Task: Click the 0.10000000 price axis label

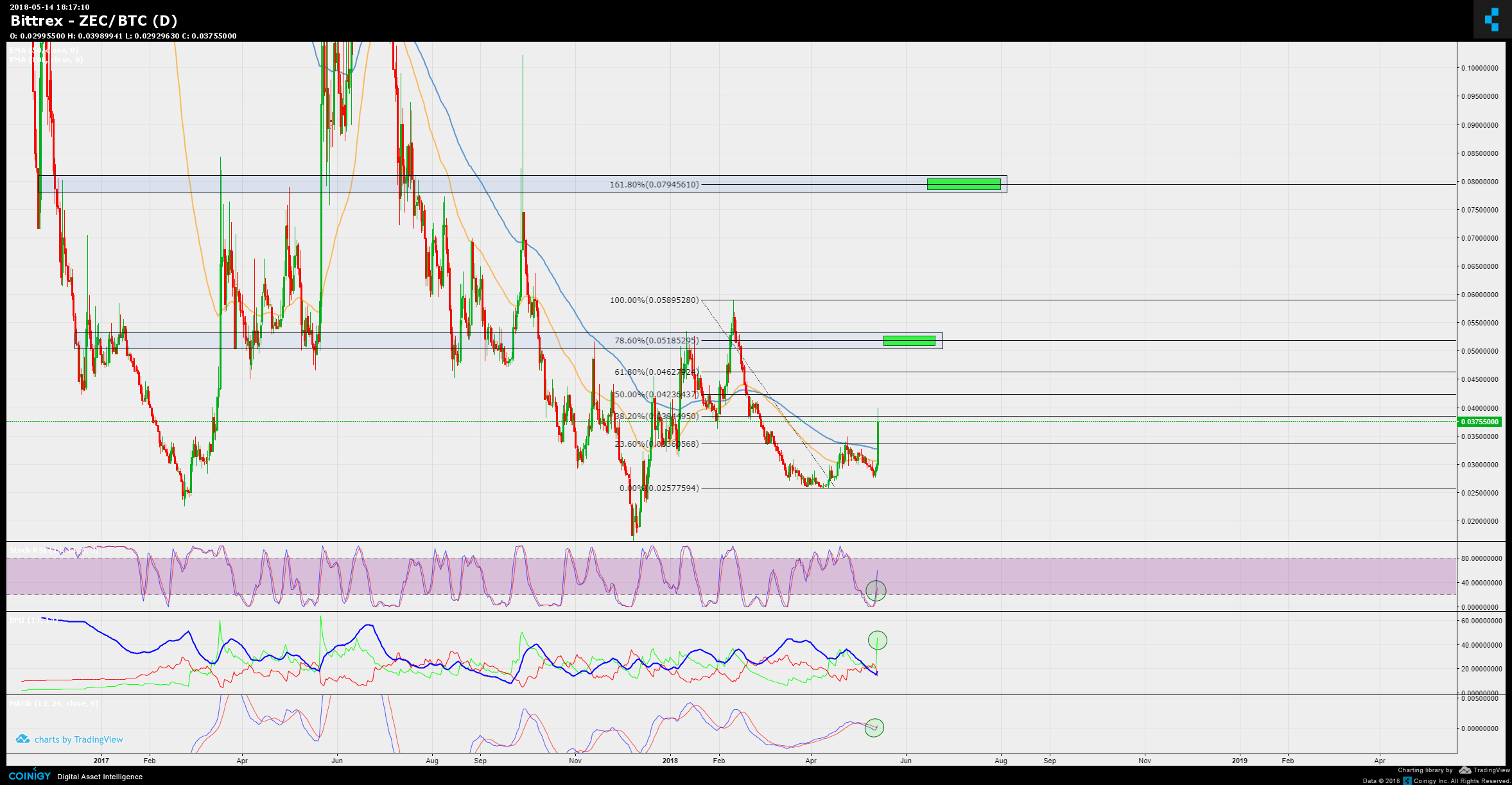Action: click(1480, 68)
